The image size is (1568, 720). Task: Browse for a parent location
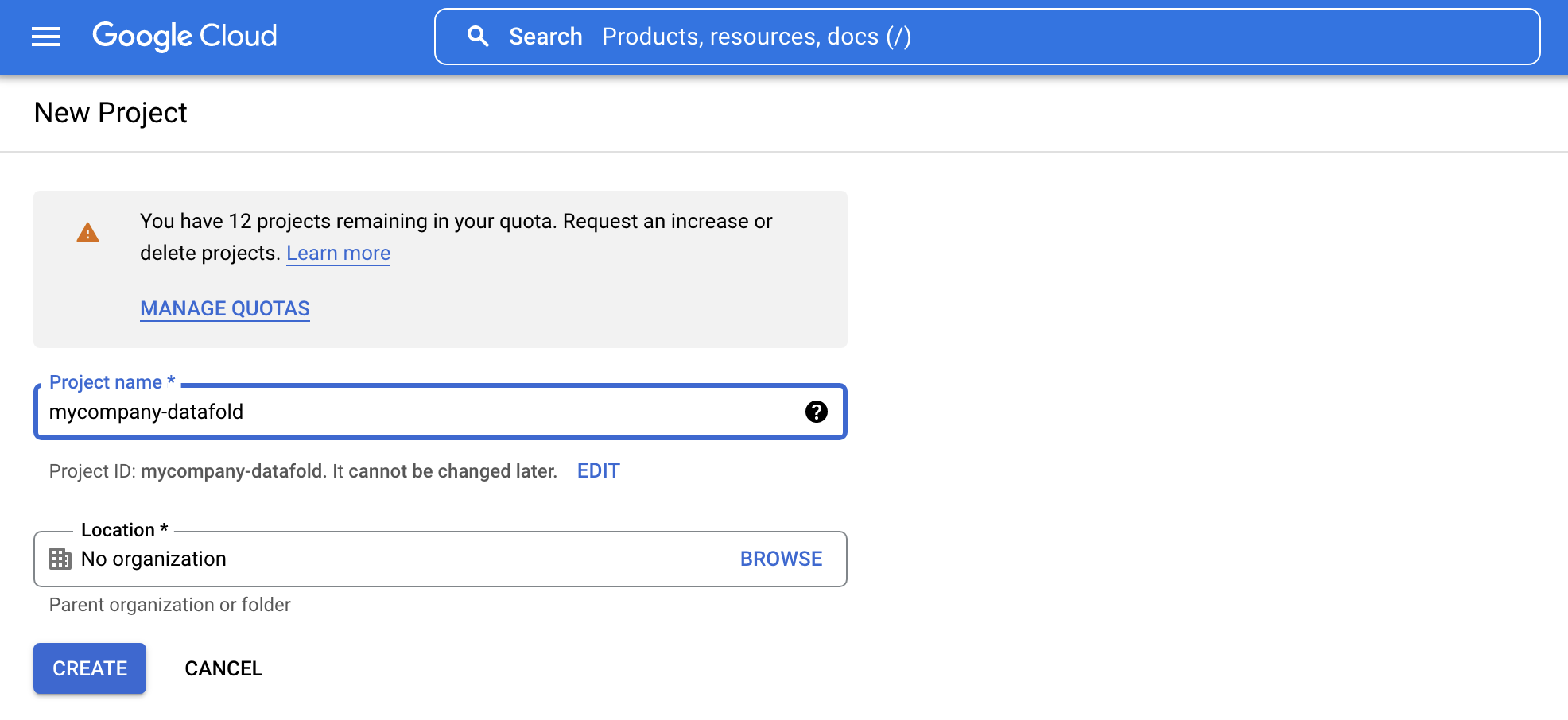781,559
